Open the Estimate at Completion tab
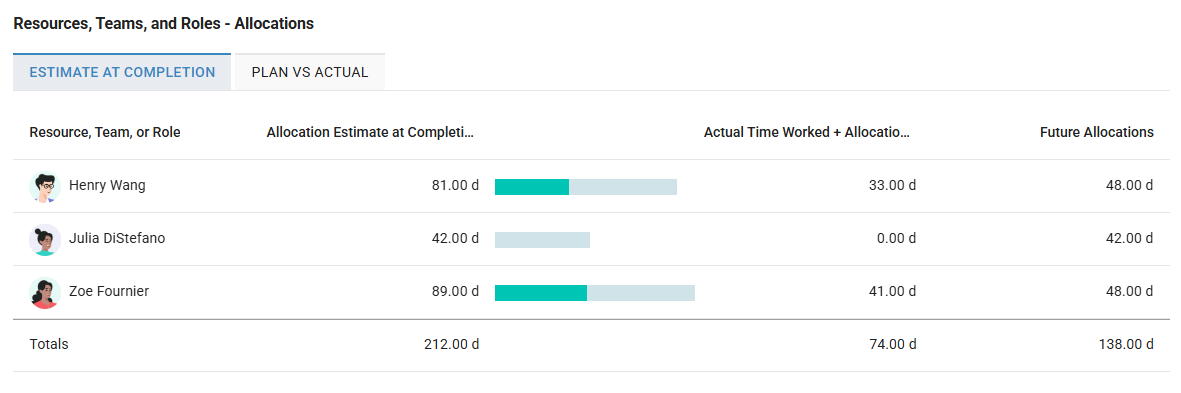The width and height of the screenshot is (1181, 393). (x=122, y=72)
